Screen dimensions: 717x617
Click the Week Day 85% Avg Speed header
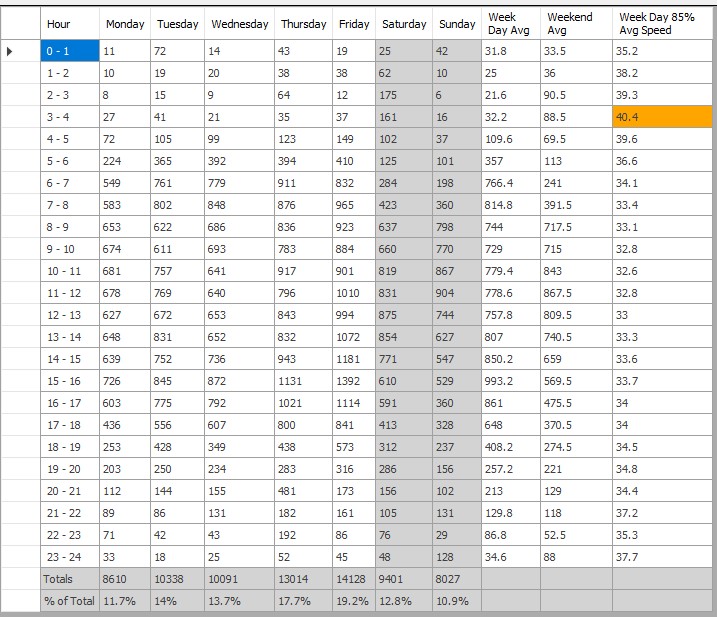point(663,24)
